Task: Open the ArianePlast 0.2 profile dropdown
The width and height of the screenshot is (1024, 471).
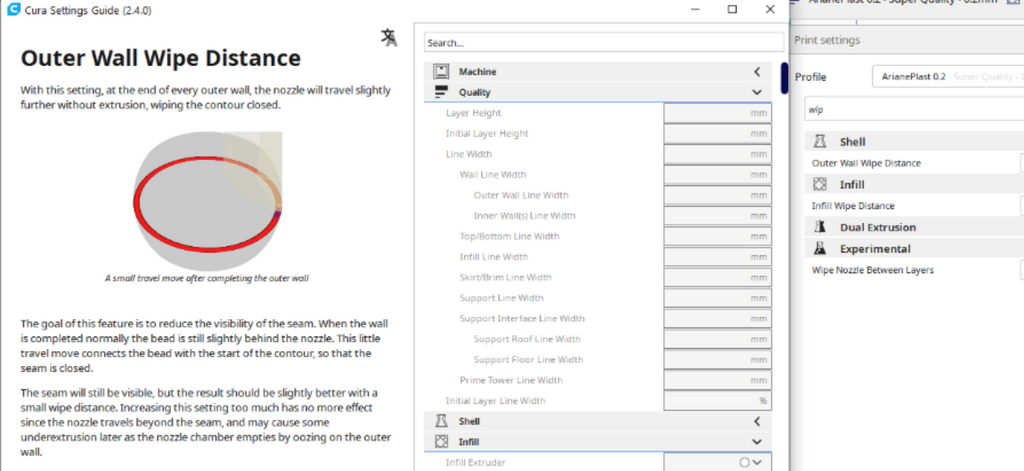Action: [x=948, y=76]
